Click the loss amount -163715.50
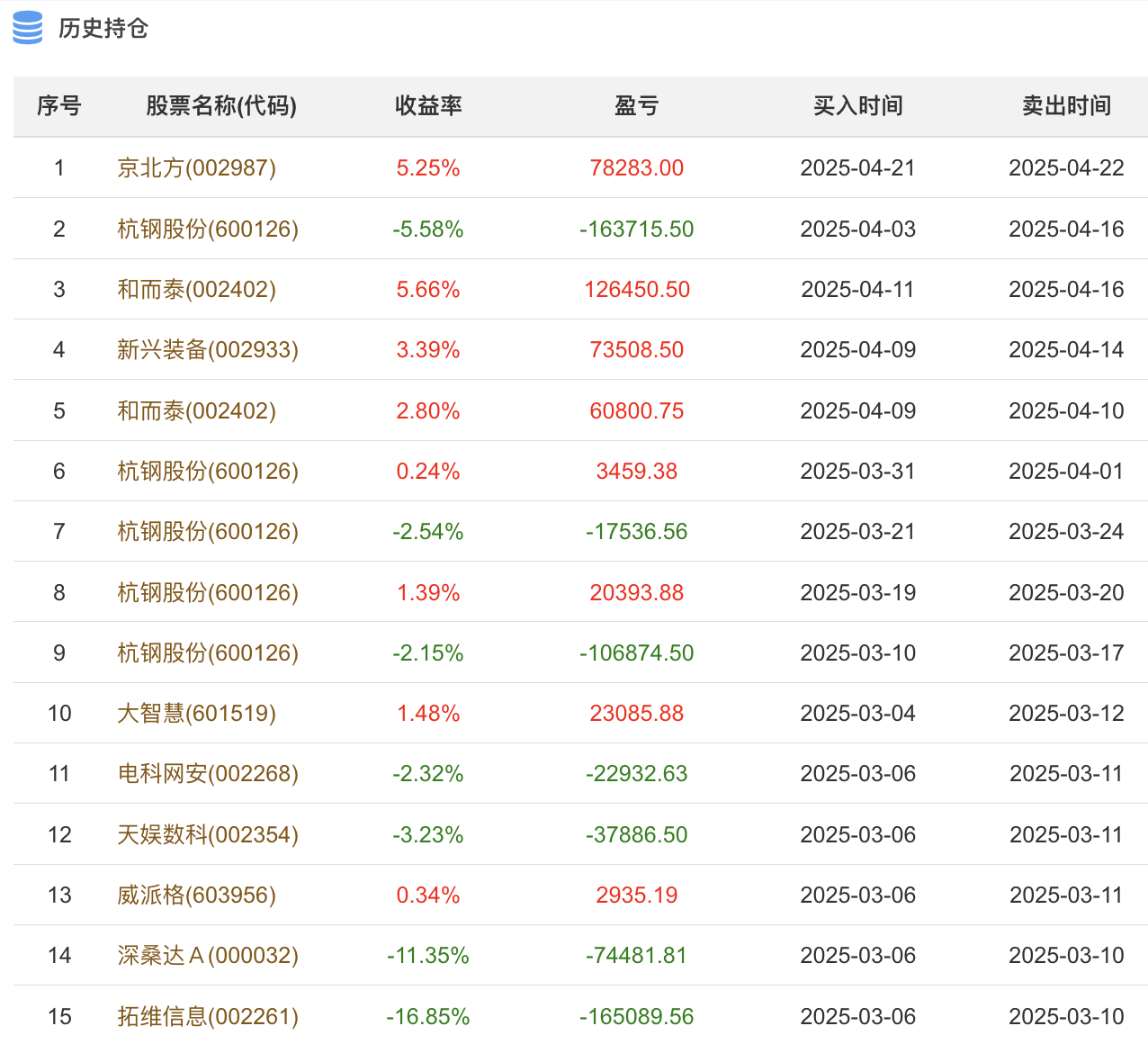 [x=637, y=229]
